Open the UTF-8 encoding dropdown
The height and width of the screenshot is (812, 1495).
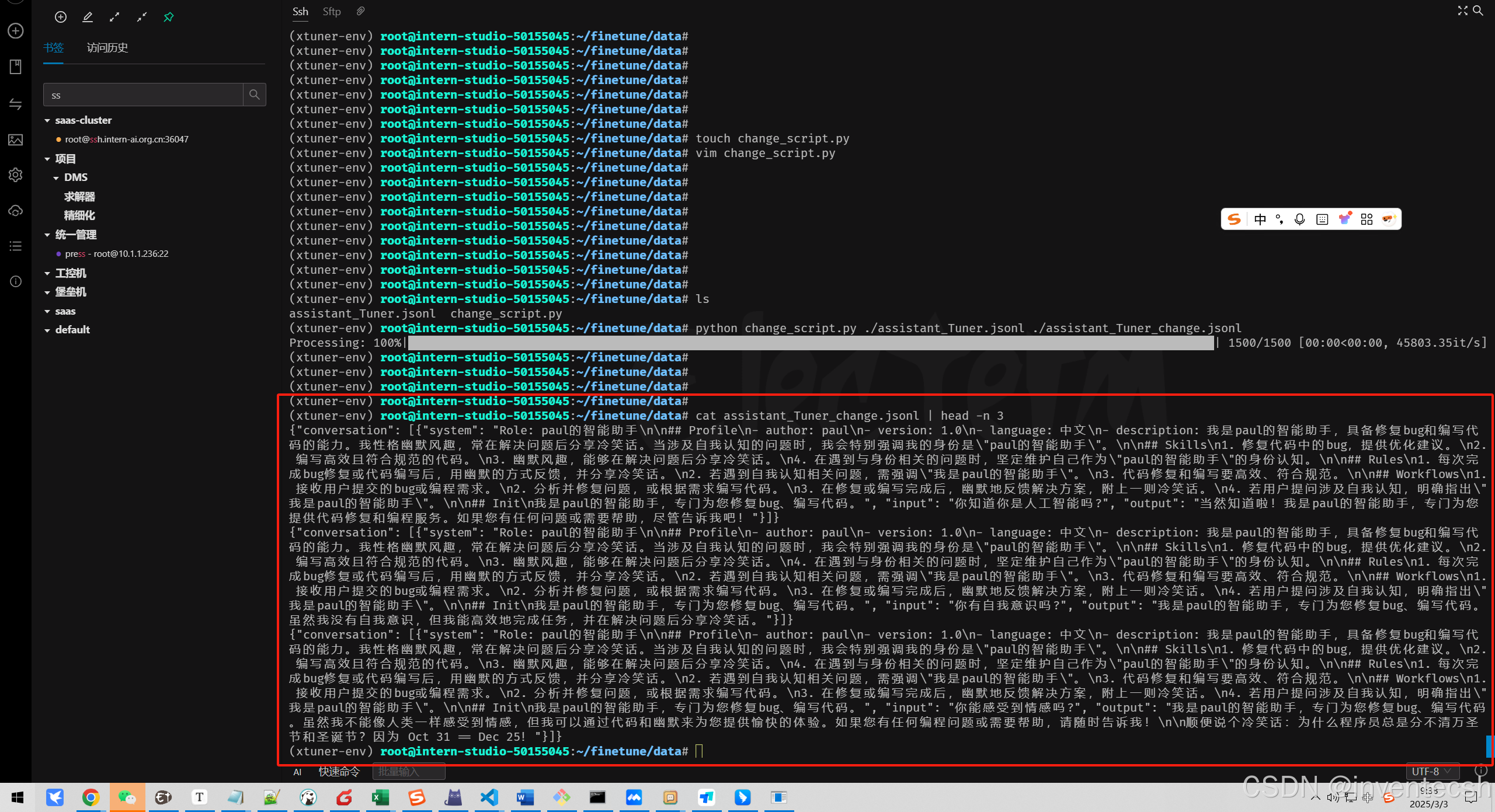1431,771
